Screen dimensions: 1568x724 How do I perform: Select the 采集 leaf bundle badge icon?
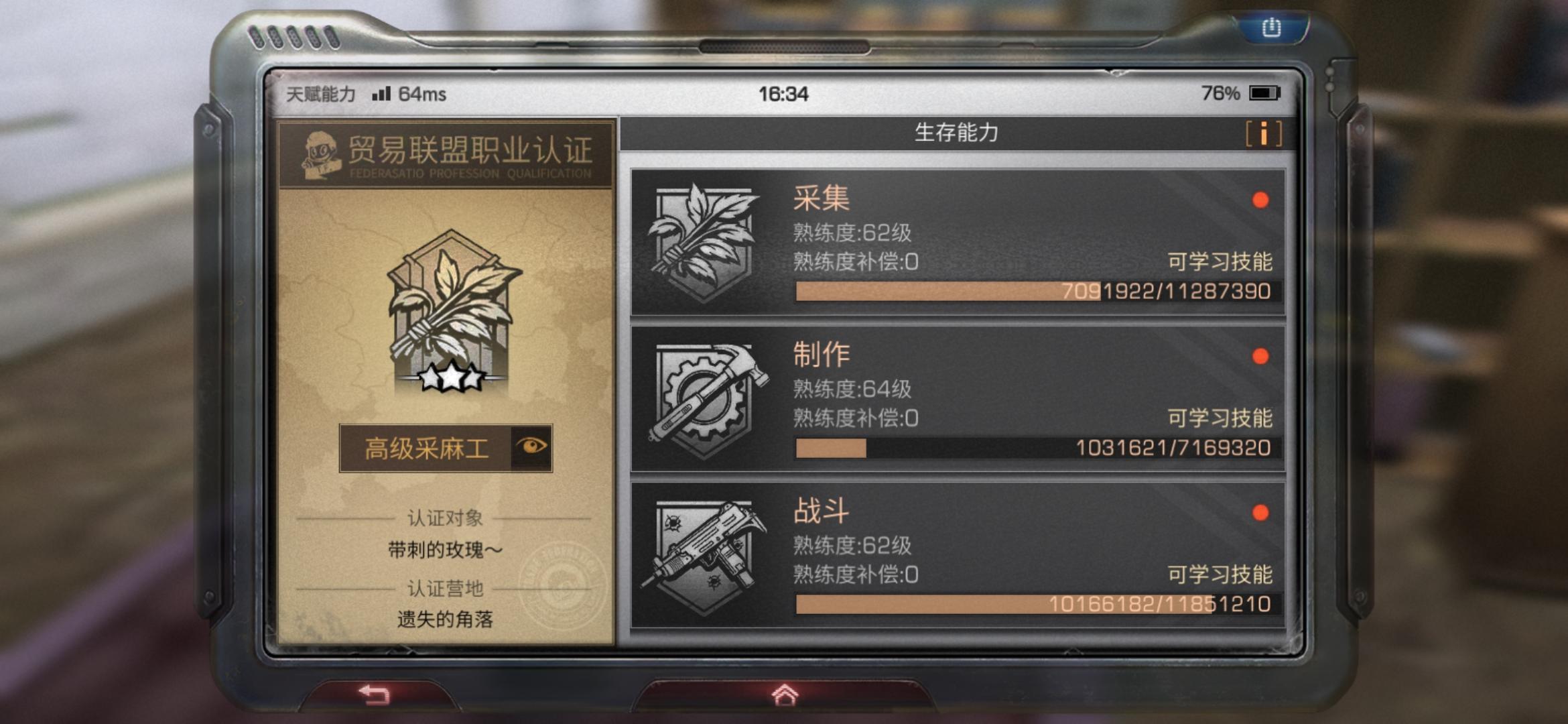click(704, 243)
